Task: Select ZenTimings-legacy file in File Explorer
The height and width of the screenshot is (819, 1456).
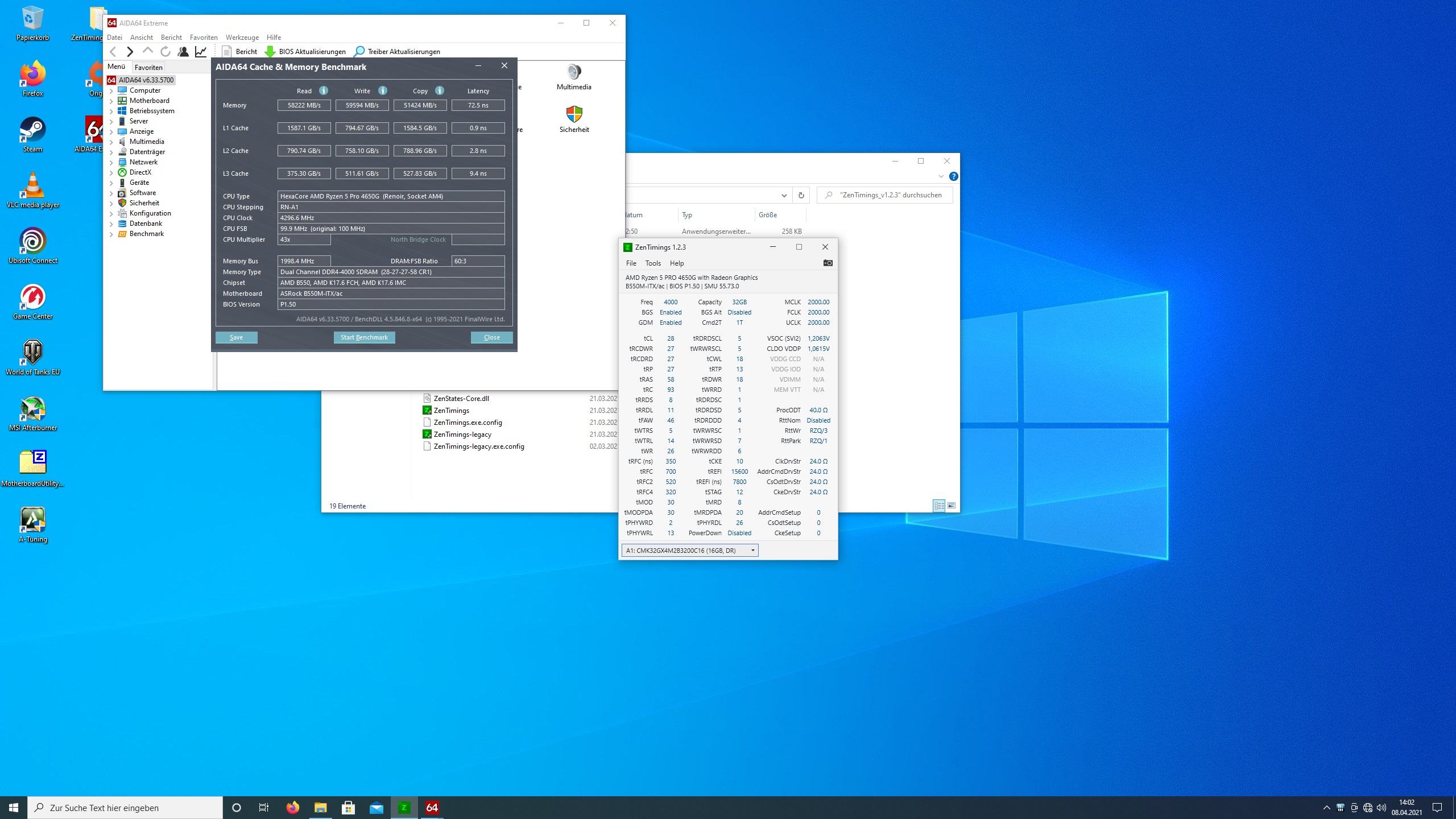Action: point(462,435)
